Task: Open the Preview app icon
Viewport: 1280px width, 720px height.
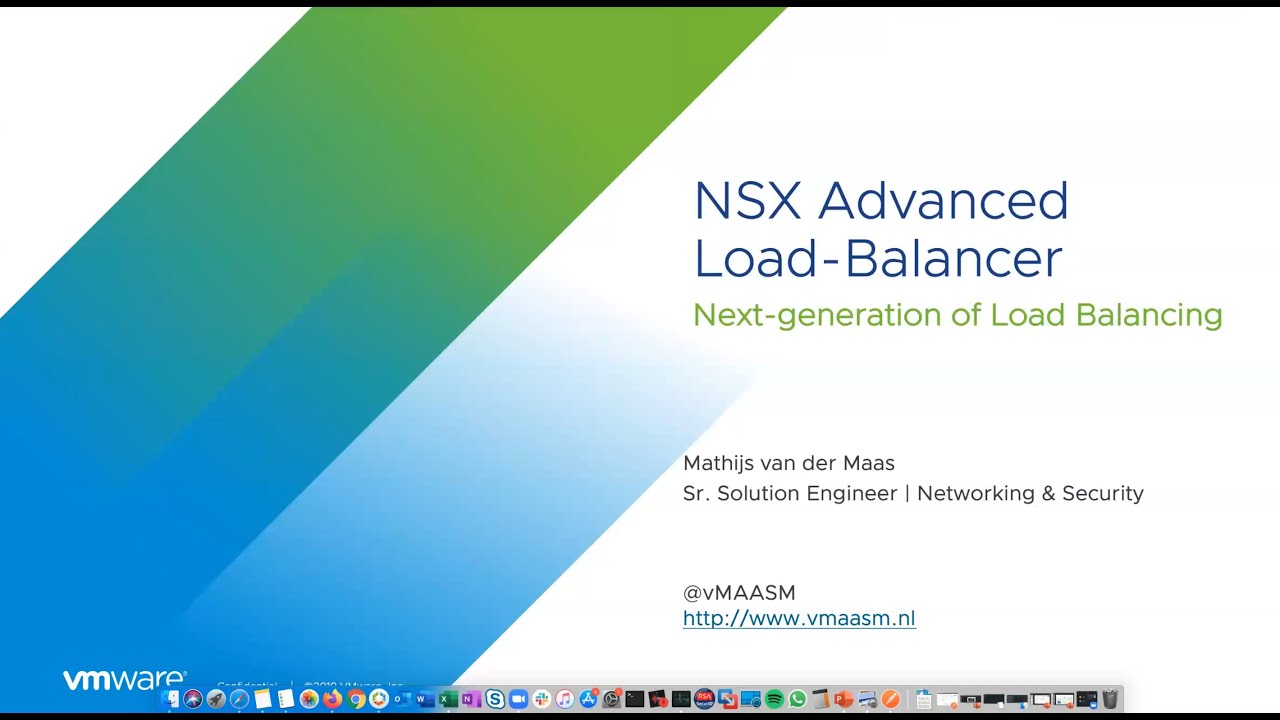Action: tap(866, 699)
